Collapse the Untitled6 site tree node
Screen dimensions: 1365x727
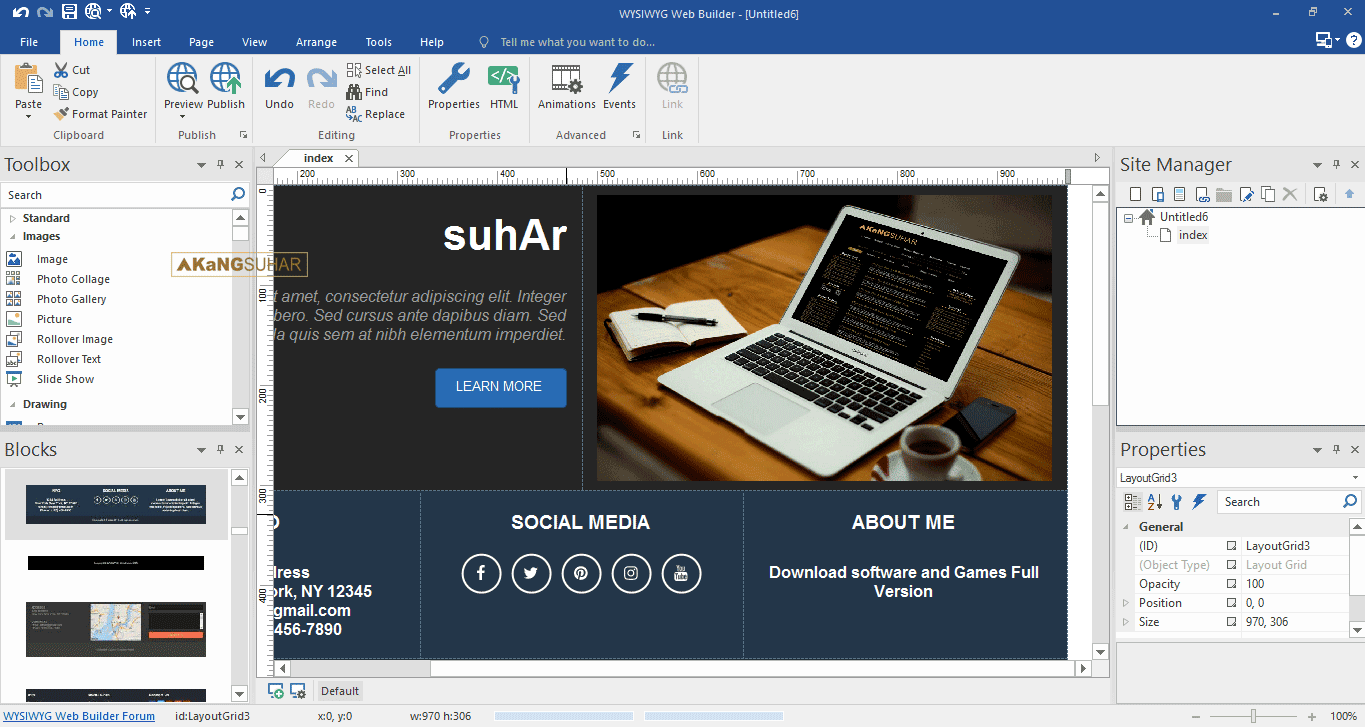1129,217
